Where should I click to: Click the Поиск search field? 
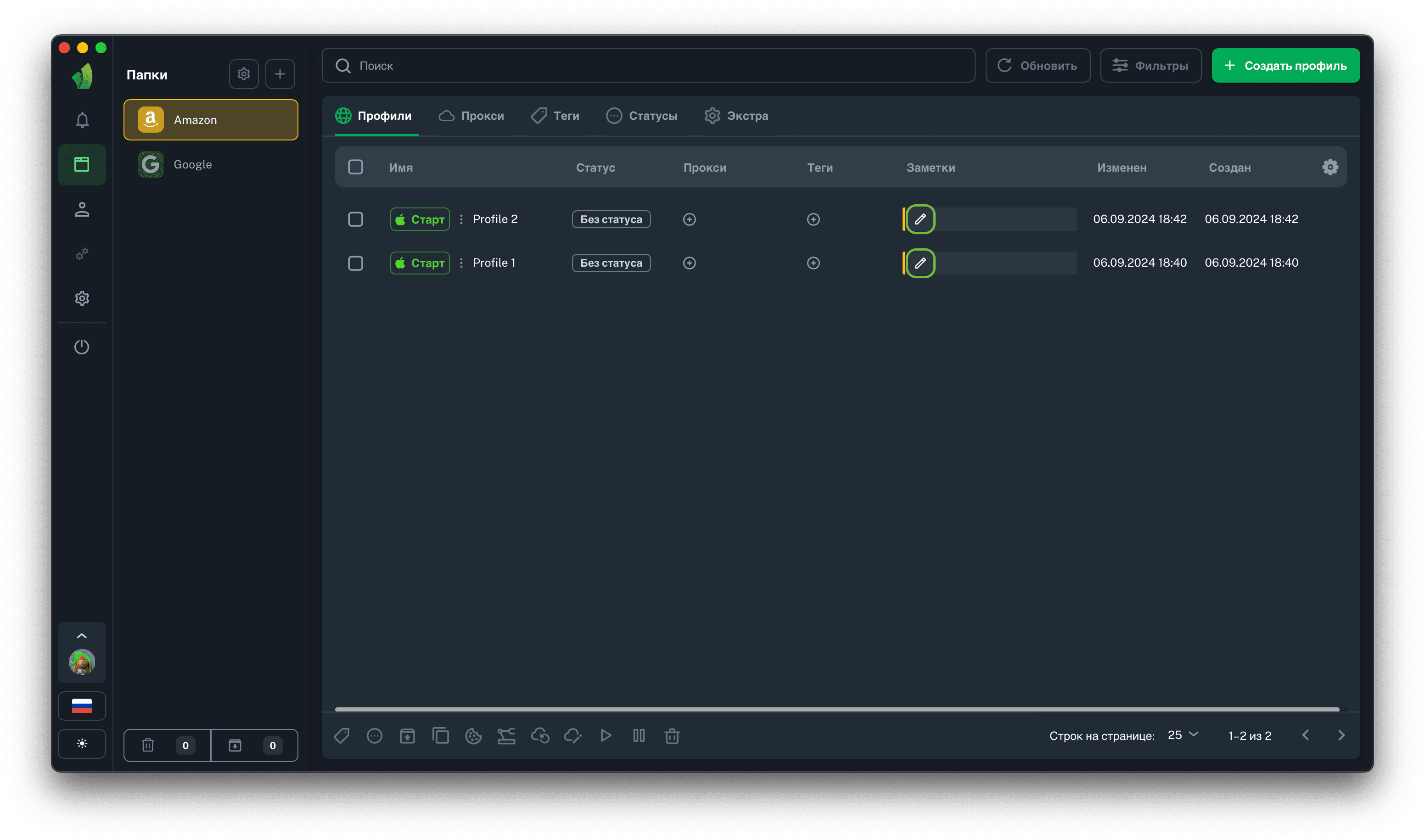tap(648, 66)
